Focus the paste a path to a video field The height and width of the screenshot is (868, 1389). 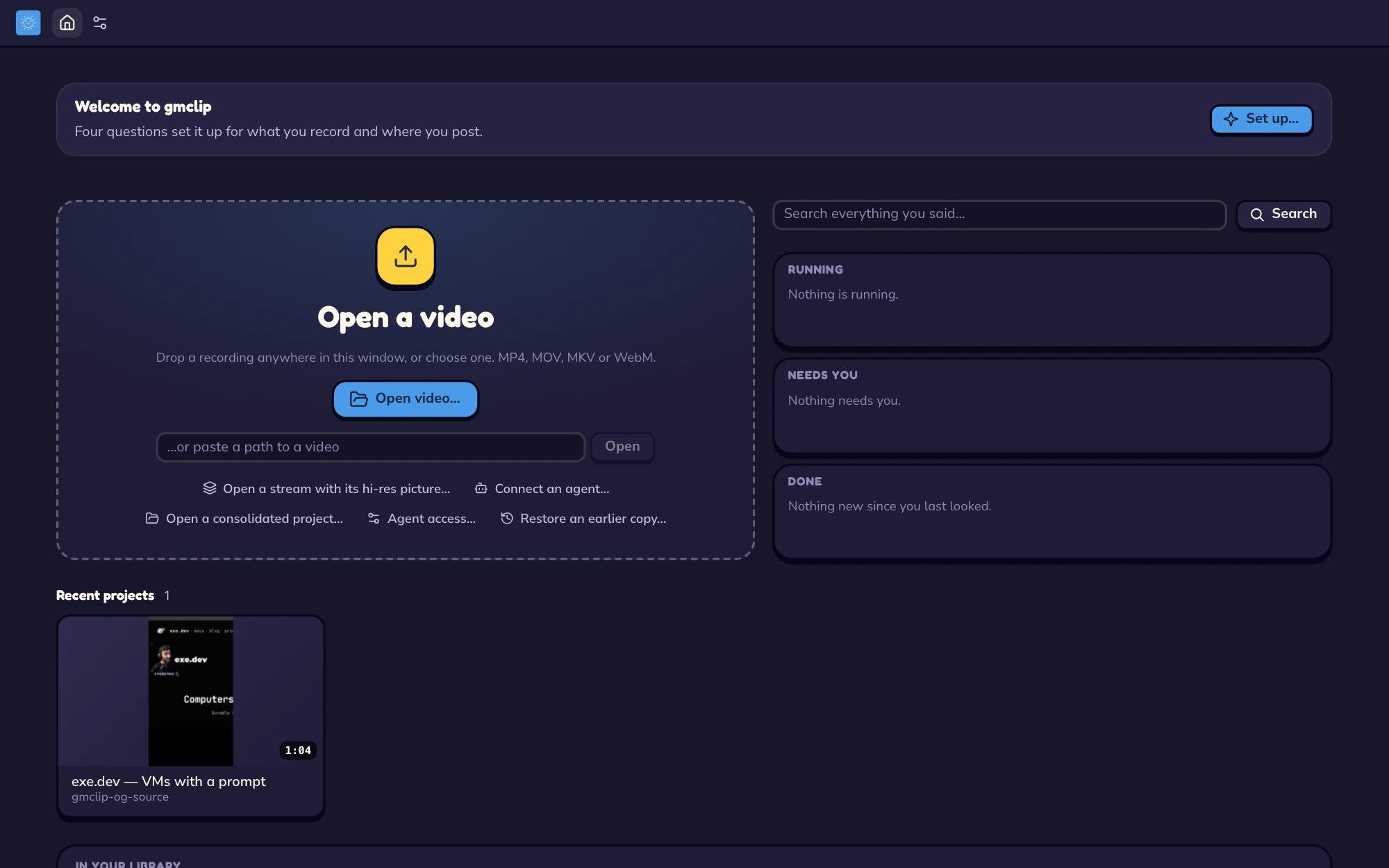[x=371, y=447]
